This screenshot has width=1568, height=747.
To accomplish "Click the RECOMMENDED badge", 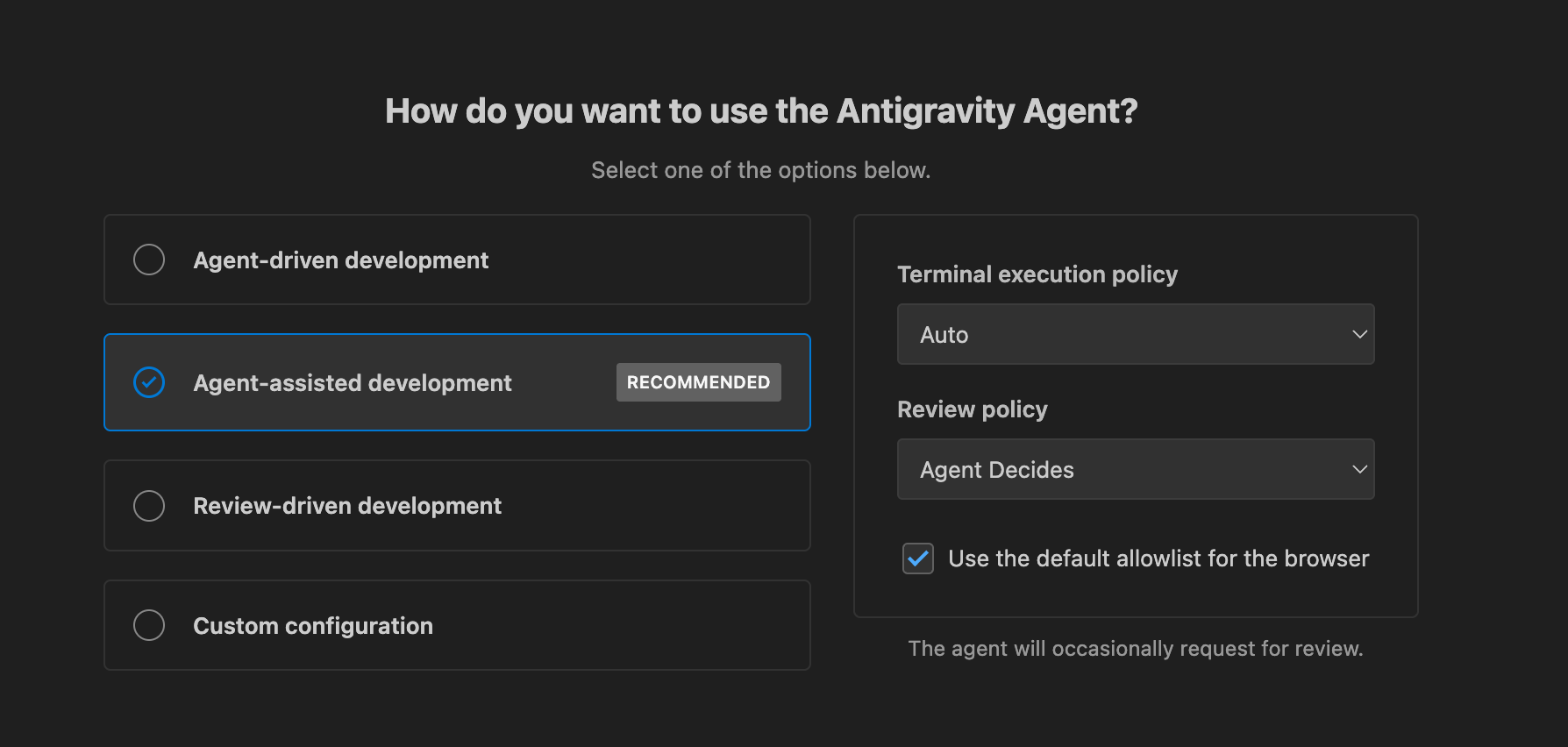I will coord(698,382).
